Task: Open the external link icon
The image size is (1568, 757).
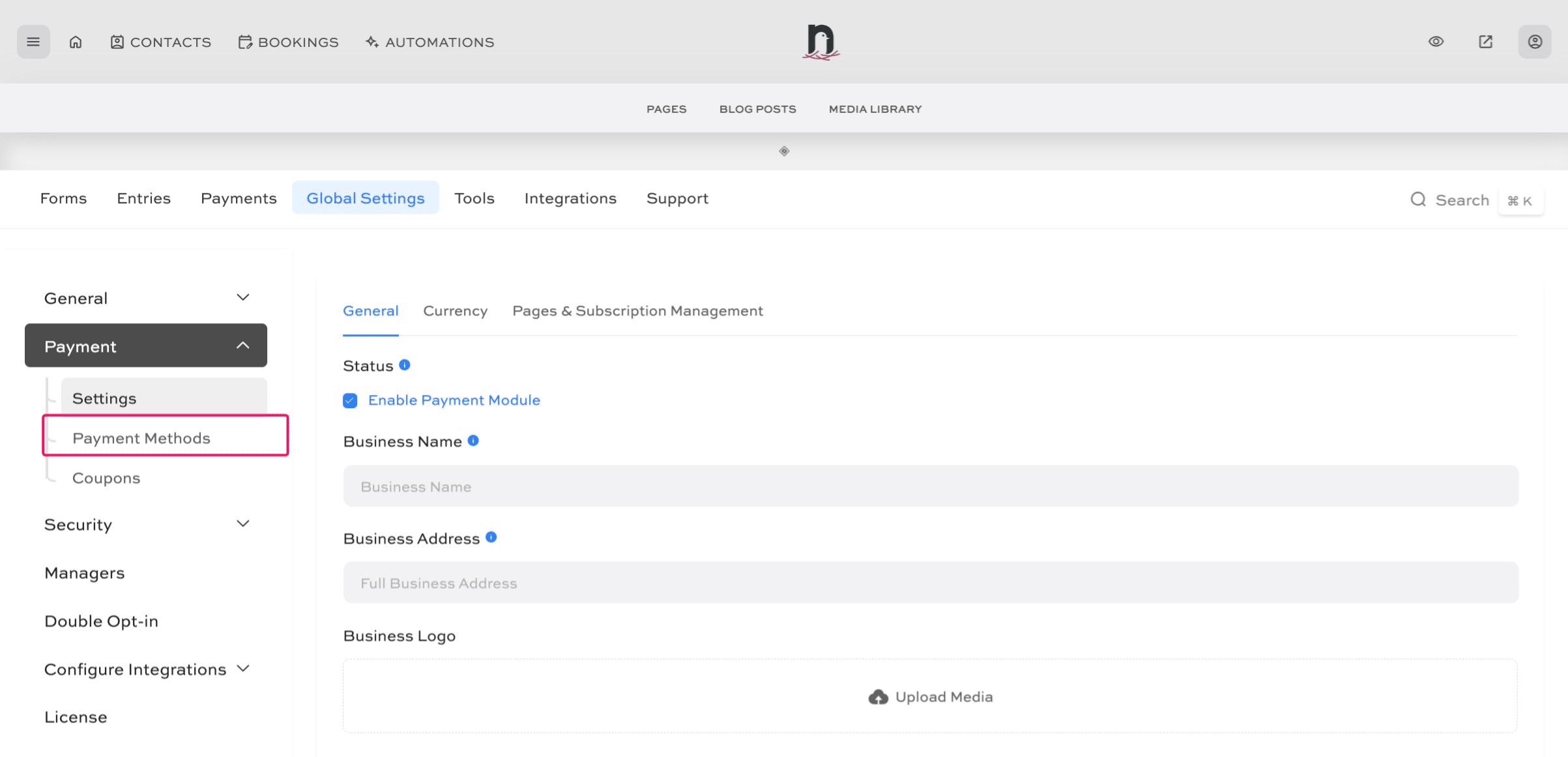Action: tap(1485, 42)
